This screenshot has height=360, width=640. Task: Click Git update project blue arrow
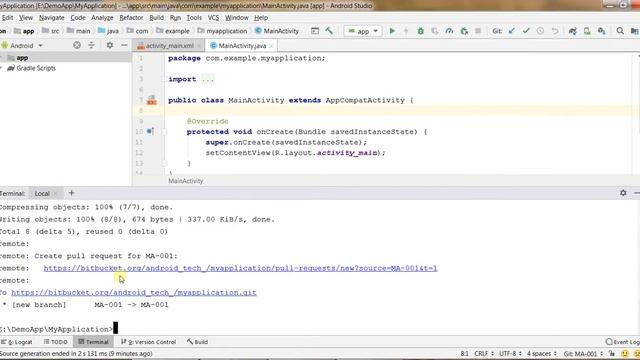point(511,31)
